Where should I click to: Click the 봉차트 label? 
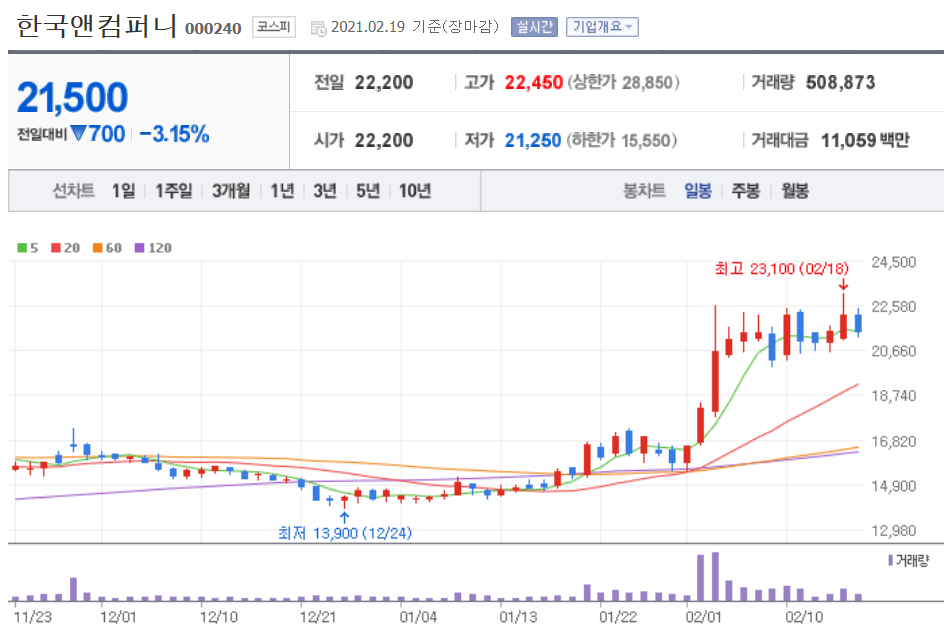point(644,191)
